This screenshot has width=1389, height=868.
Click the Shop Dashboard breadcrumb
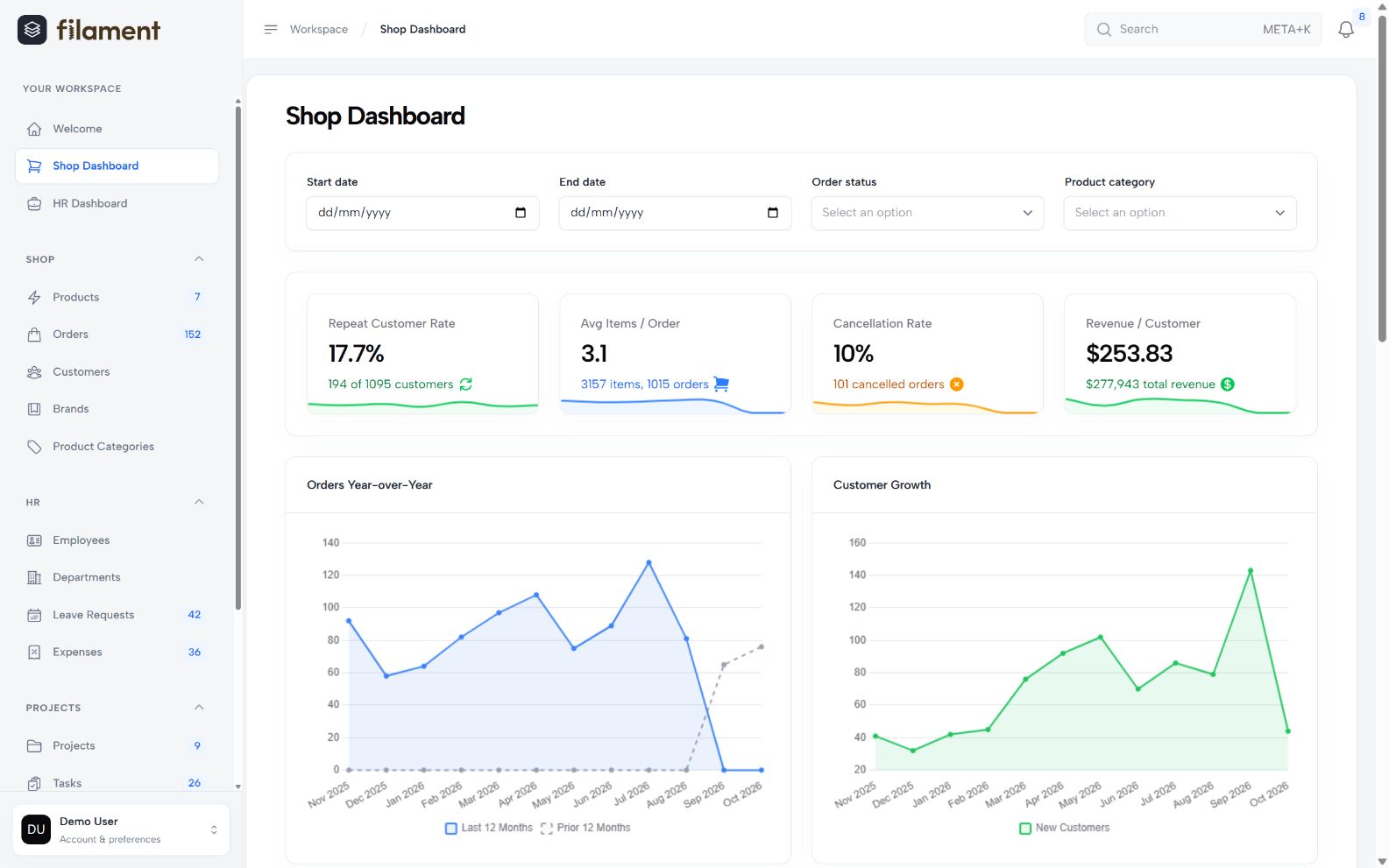pyautogui.click(x=422, y=30)
